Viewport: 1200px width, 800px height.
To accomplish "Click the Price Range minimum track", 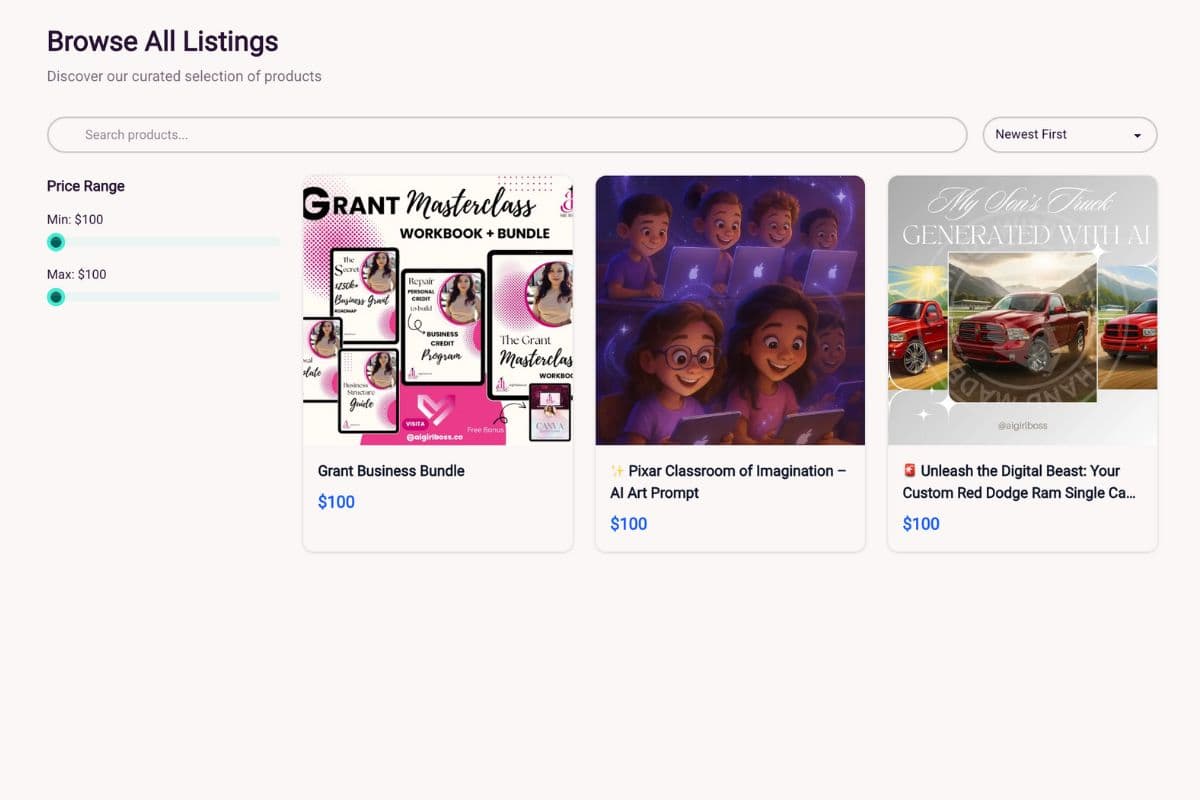I will tap(163, 241).
